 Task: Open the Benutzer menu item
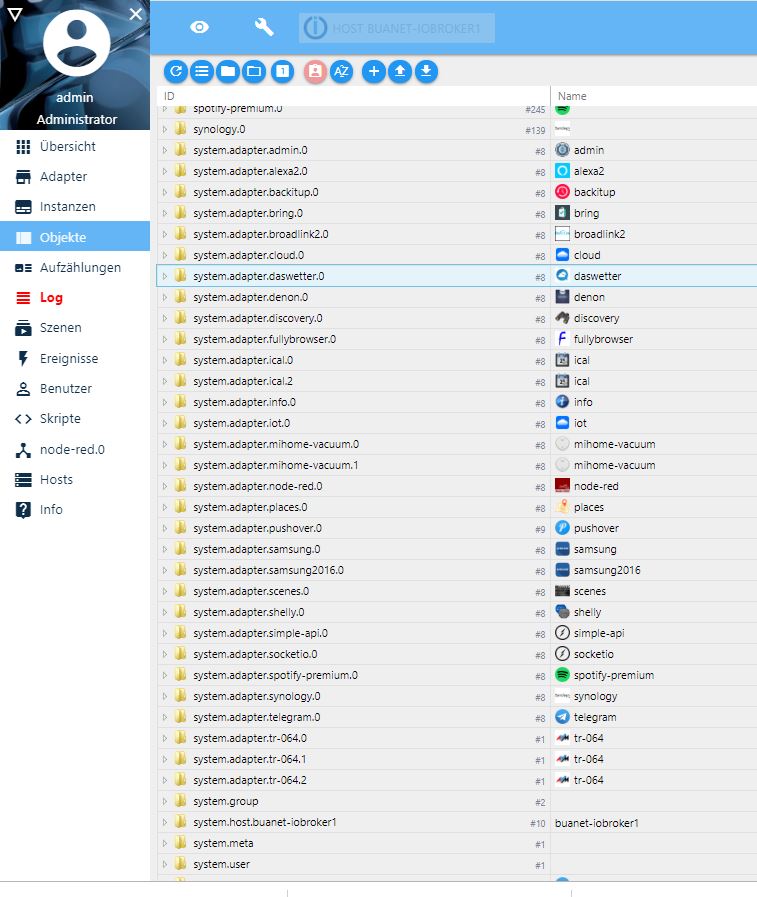[75, 388]
